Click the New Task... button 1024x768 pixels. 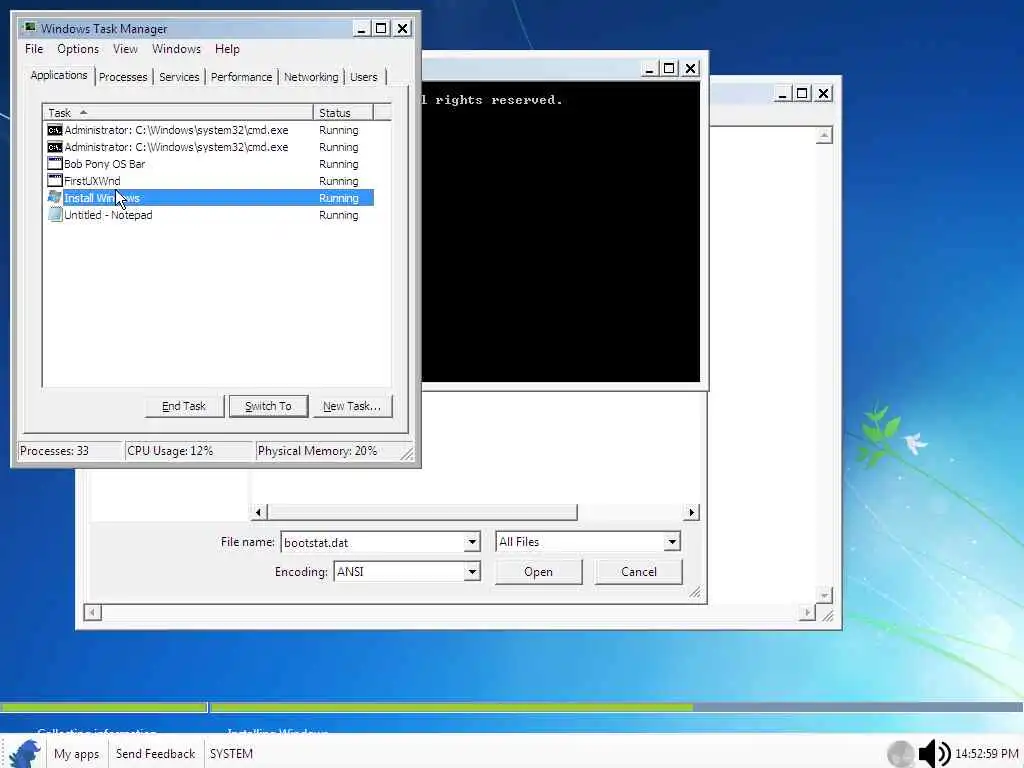352,406
